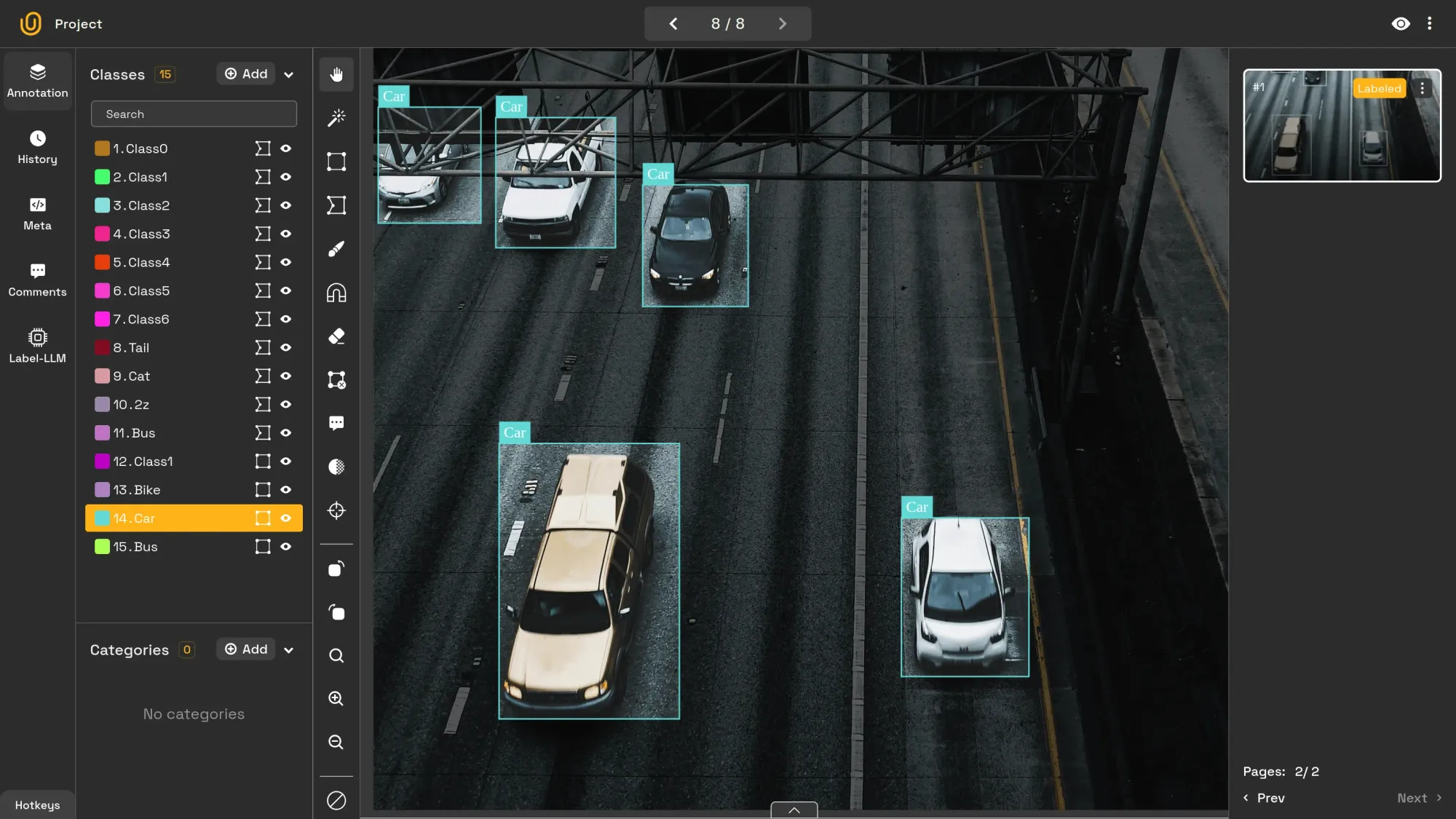Zoom in on the image canvas

coord(336,698)
